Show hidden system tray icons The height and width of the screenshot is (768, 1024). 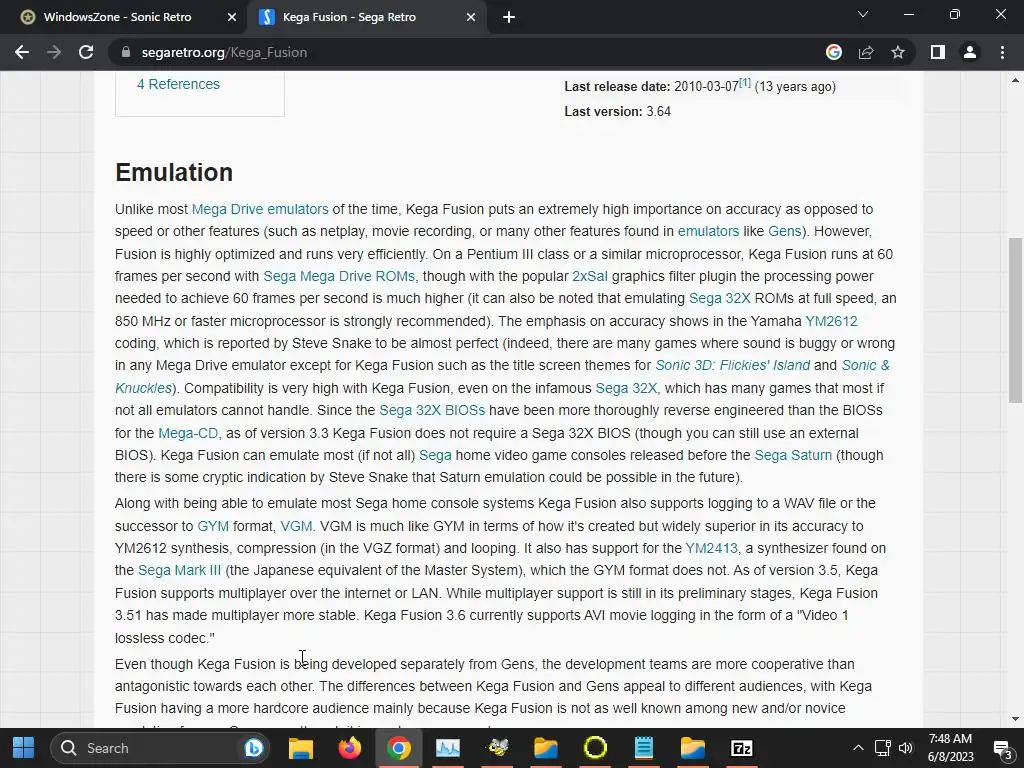point(858,748)
